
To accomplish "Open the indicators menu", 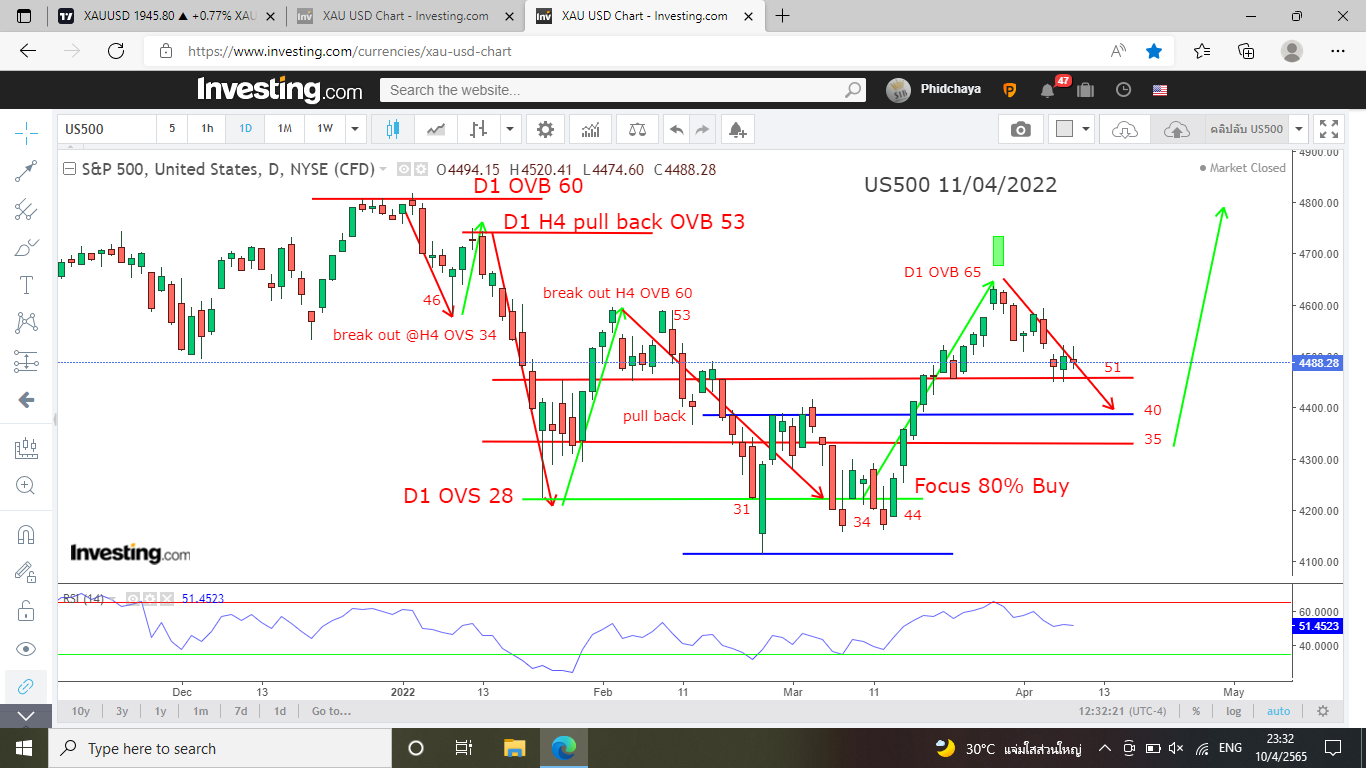I will coord(591,129).
